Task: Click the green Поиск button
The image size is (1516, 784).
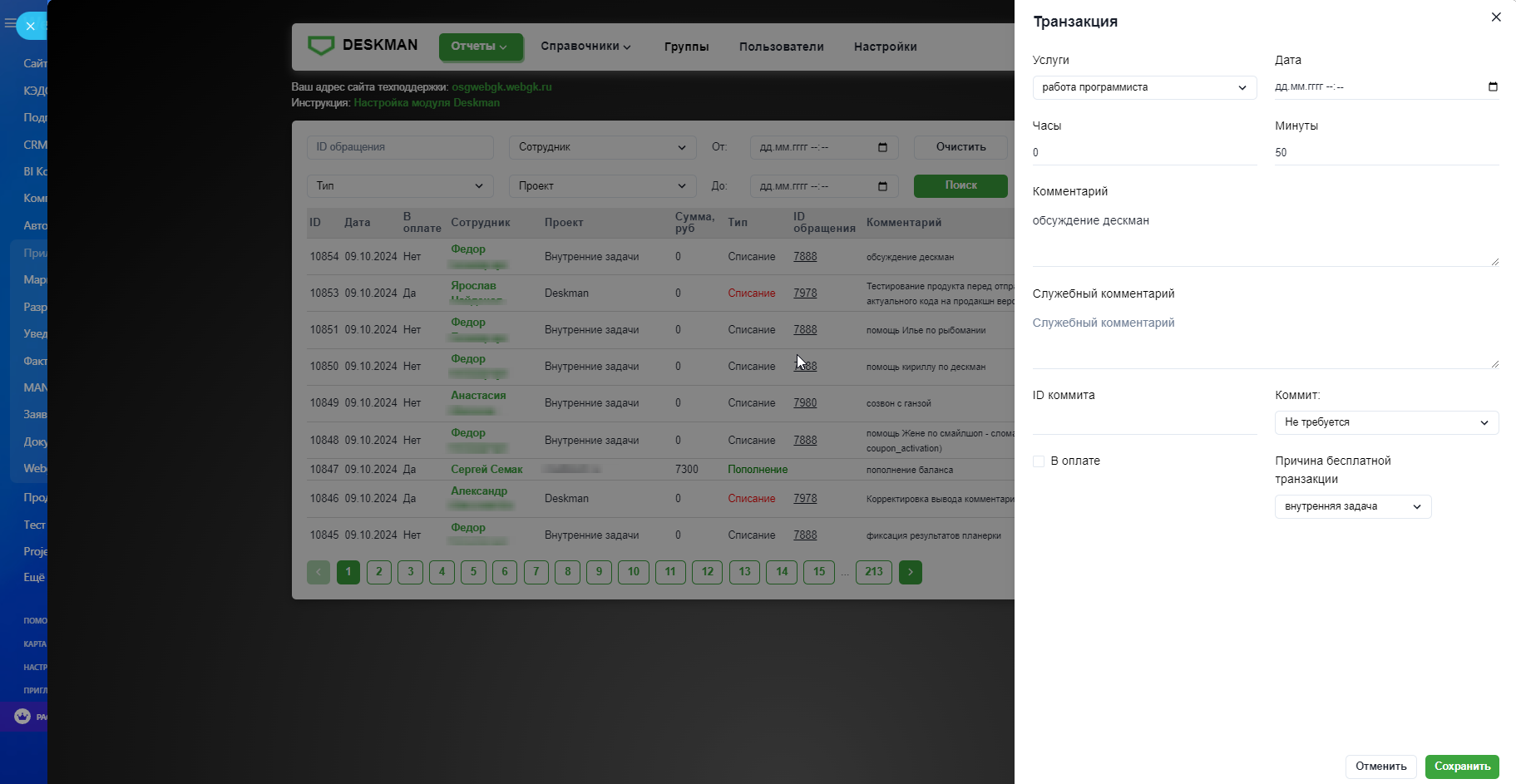Action: [960, 185]
